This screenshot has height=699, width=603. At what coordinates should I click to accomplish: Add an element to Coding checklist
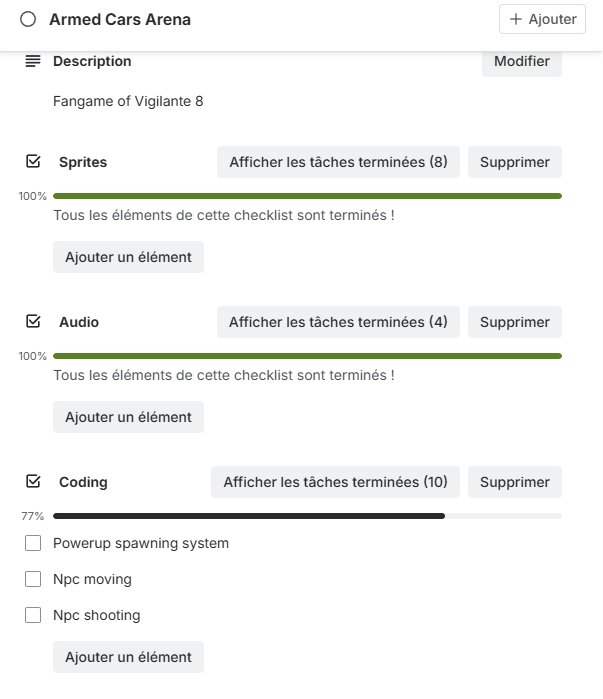point(128,657)
